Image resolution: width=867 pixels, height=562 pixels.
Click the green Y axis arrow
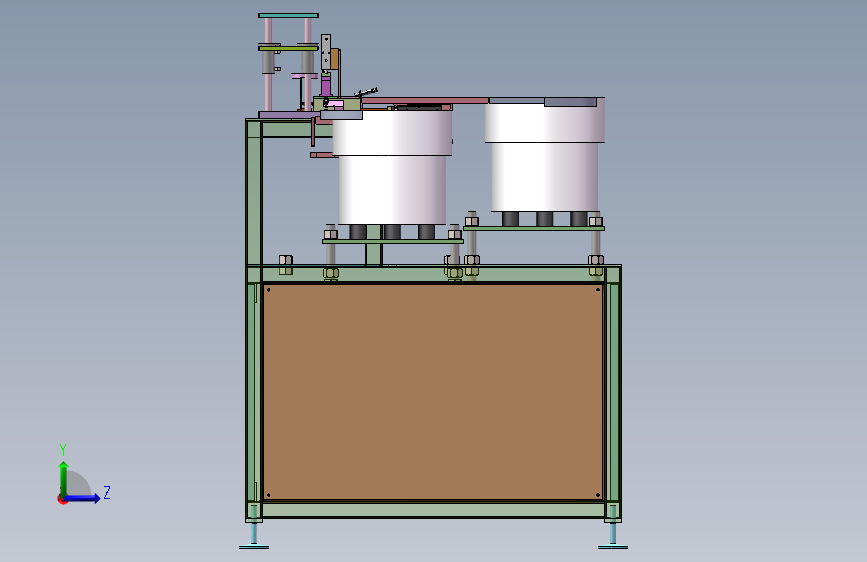[64, 478]
